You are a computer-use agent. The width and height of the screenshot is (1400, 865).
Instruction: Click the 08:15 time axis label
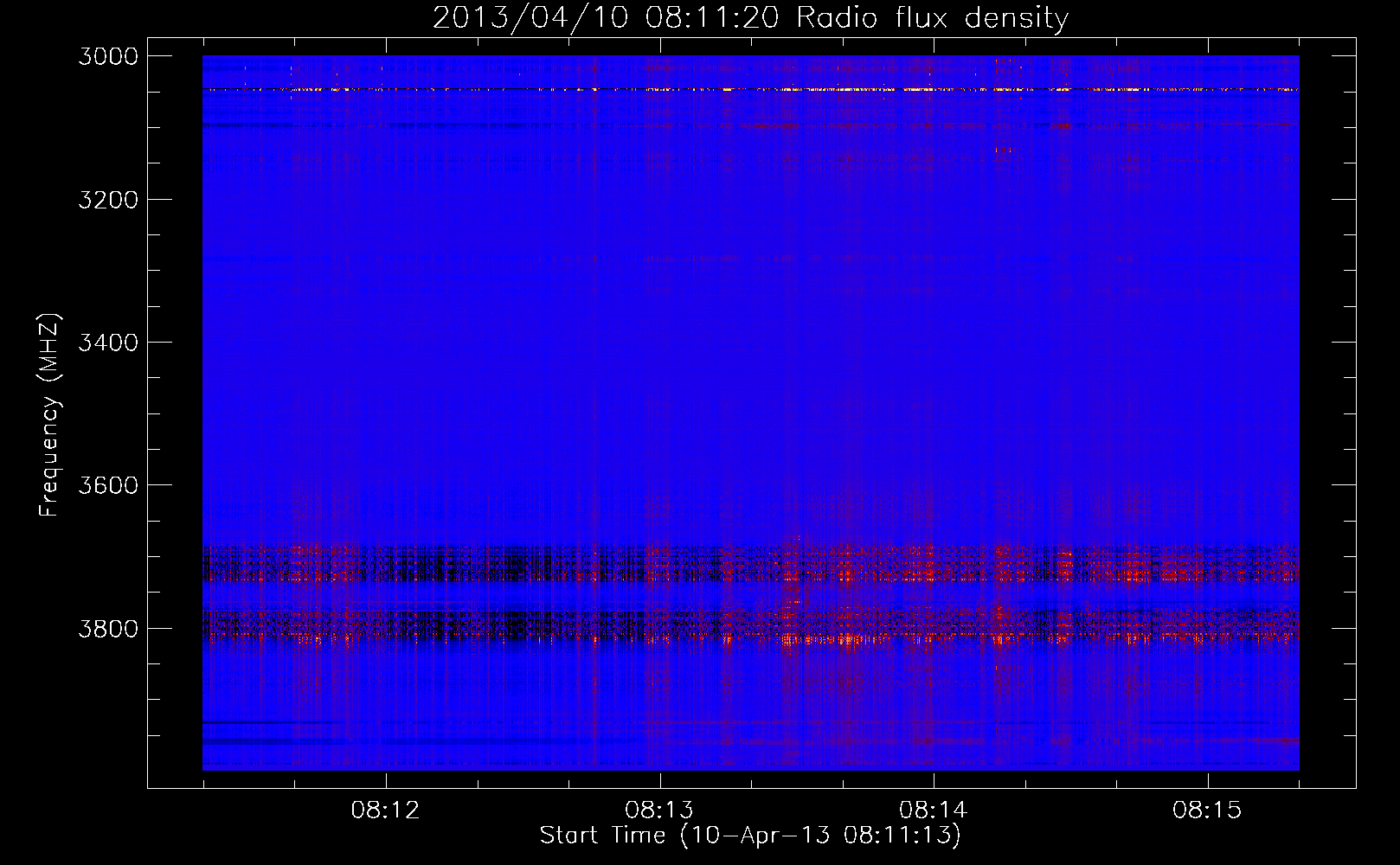(x=1207, y=810)
